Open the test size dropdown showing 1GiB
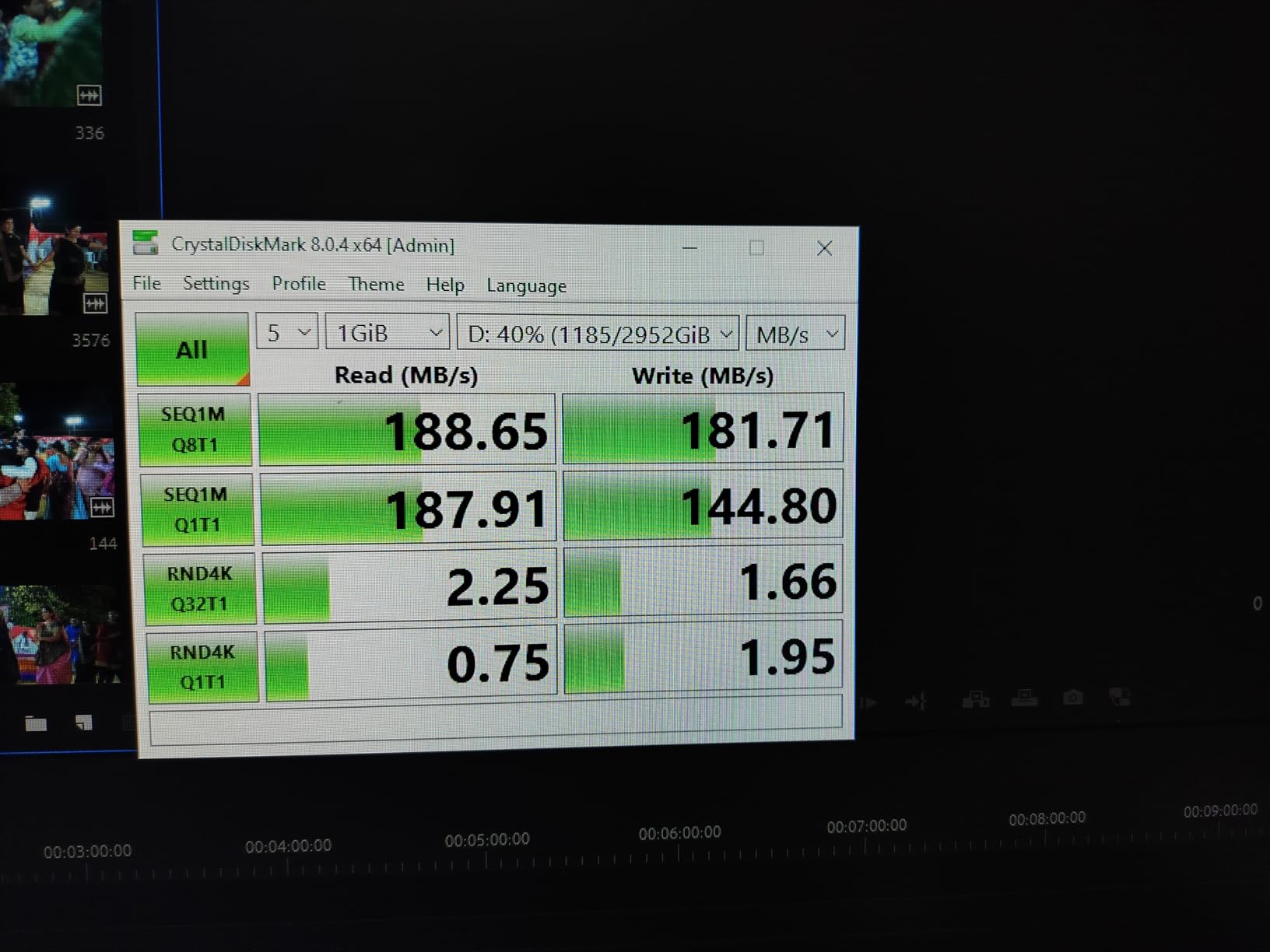Image resolution: width=1270 pixels, height=952 pixels. pos(388,333)
